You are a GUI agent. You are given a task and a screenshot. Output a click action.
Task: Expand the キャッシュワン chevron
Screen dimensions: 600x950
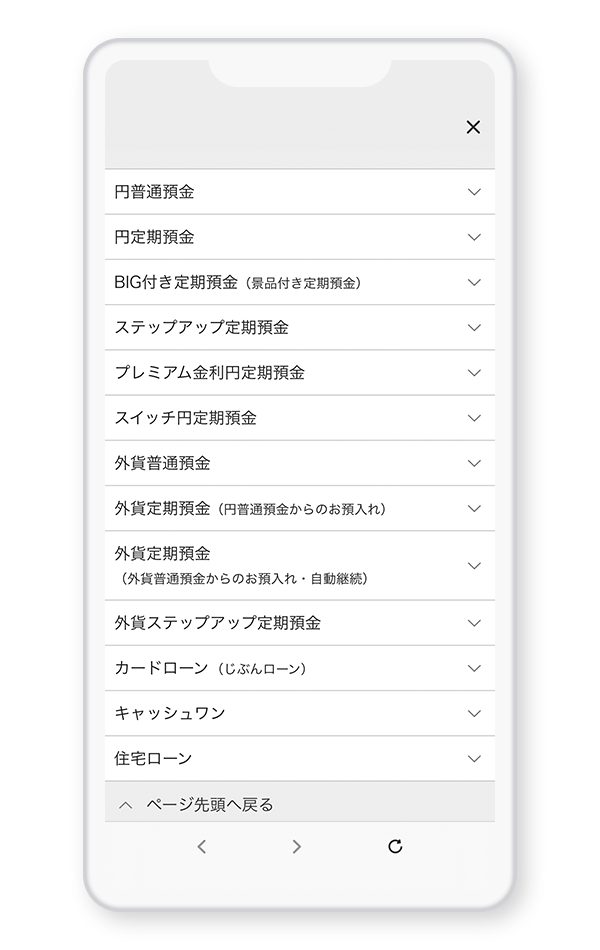474,713
